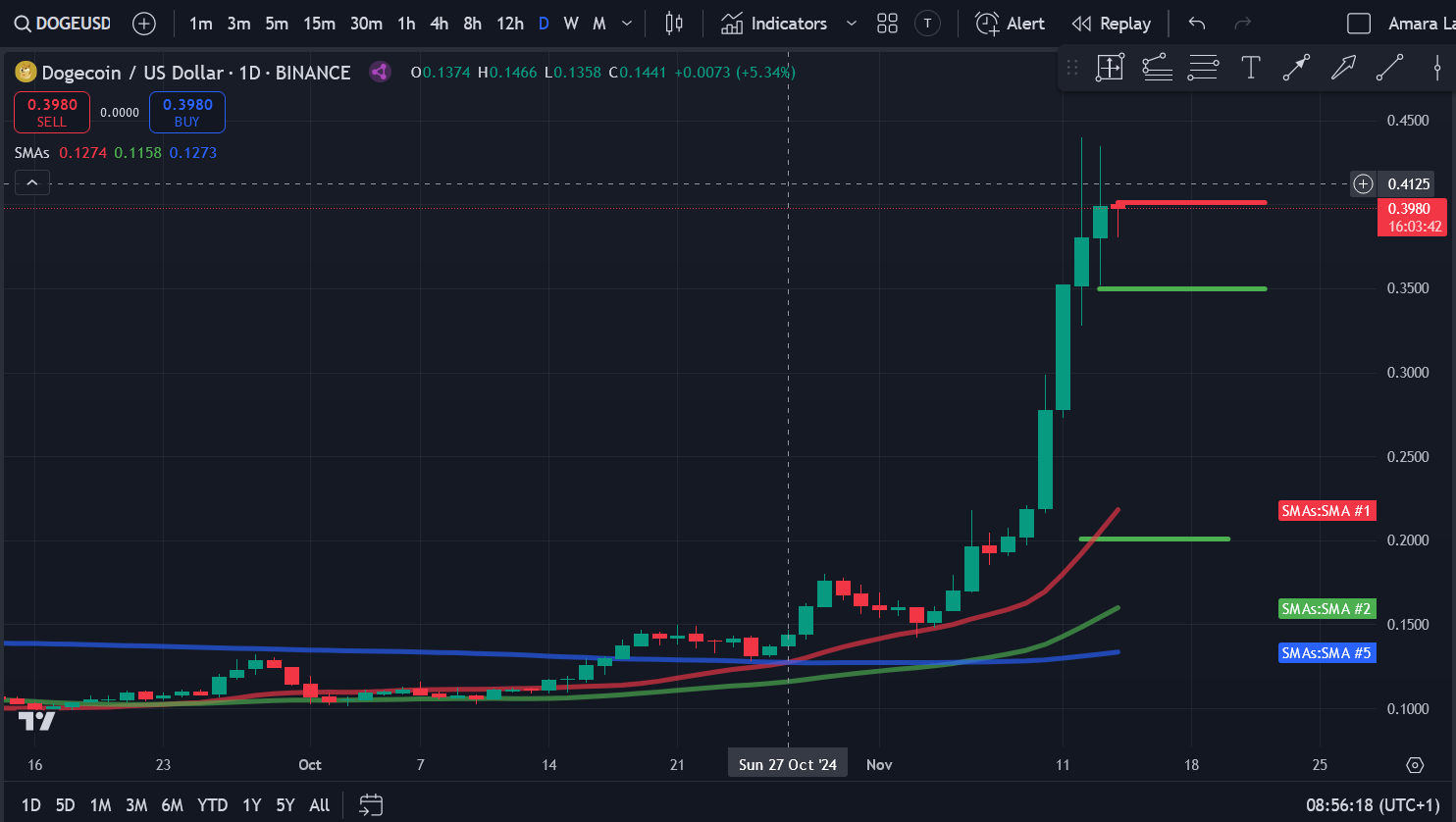The width and height of the screenshot is (1456, 822).
Task: Click the 0.3980 BUY button
Action: pyautogui.click(x=187, y=112)
